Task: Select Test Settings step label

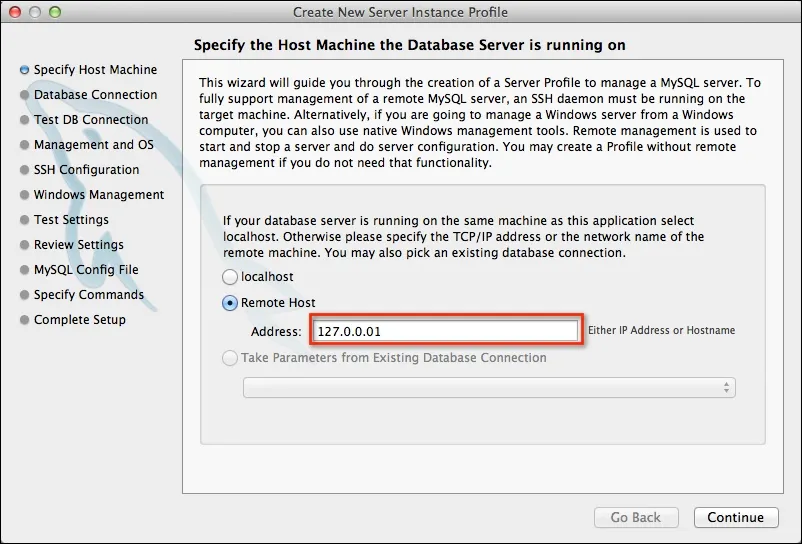Action: pyautogui.click(x=71, y=220)
